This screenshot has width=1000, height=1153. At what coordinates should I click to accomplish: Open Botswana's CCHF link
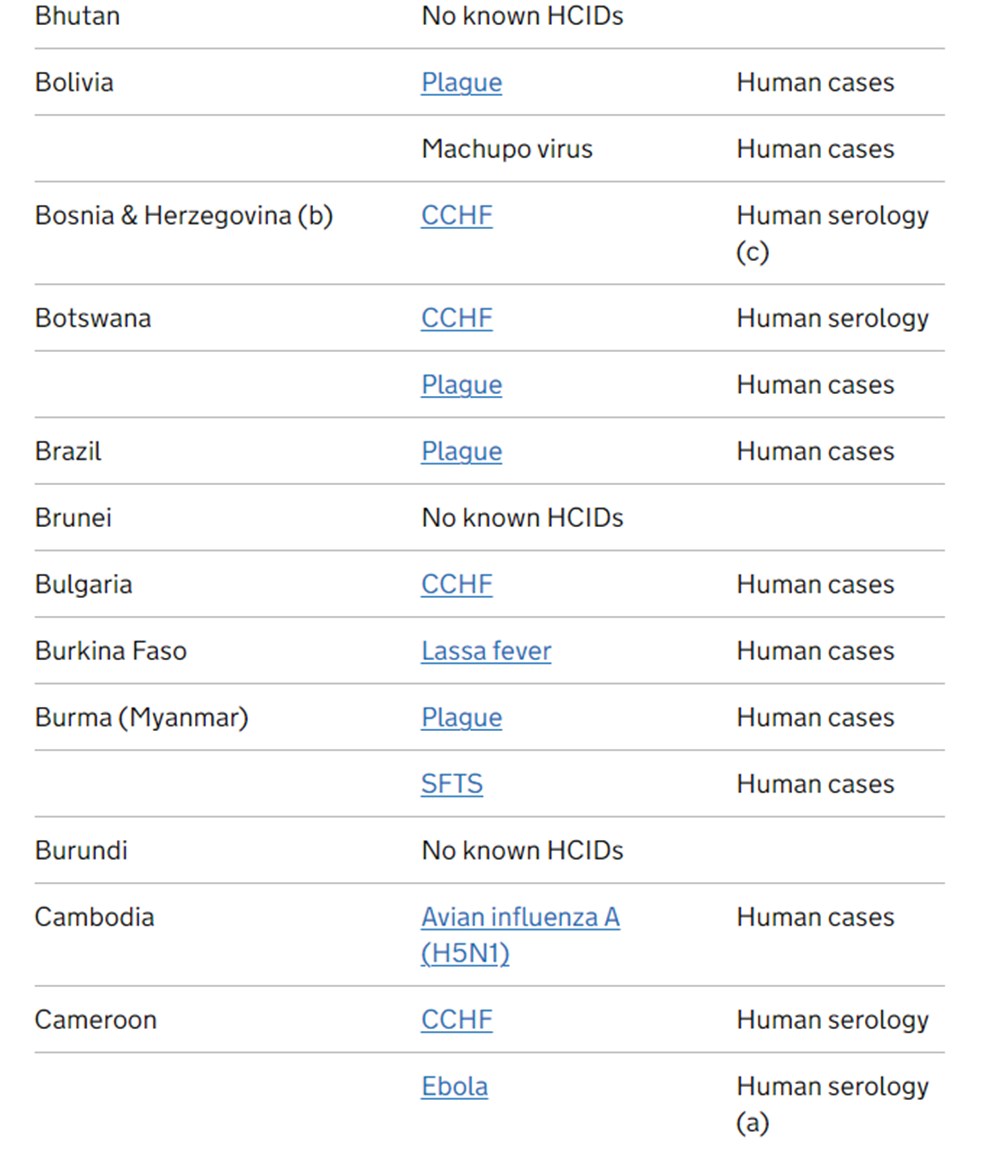(x=456, y=319)
